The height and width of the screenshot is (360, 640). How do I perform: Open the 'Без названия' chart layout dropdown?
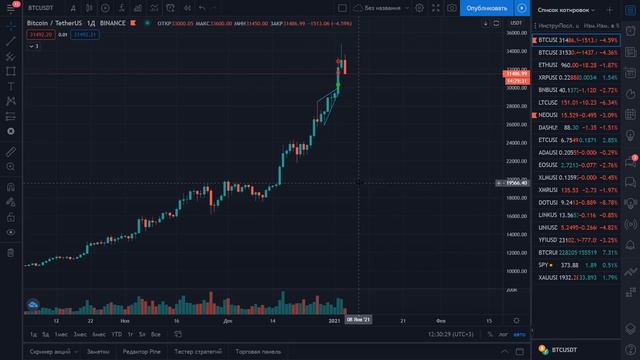pyautogui.click(x=381, y=8)
